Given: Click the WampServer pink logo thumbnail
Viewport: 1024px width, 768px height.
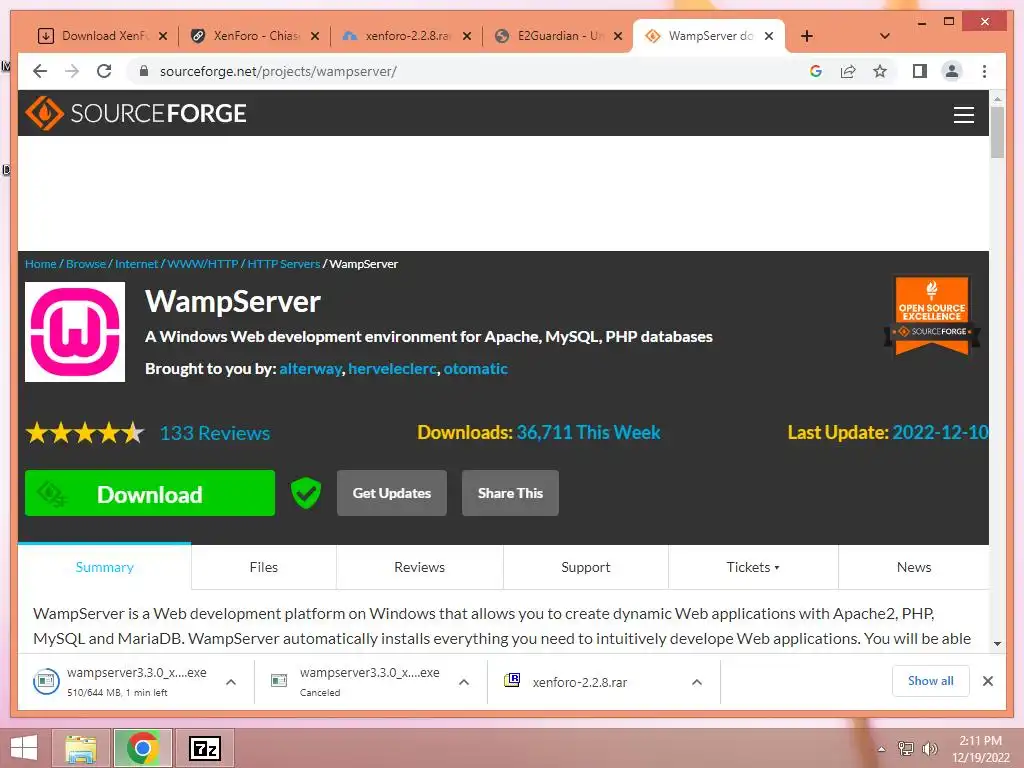Looking at the screenshot, I should click(x=75, y=332).
